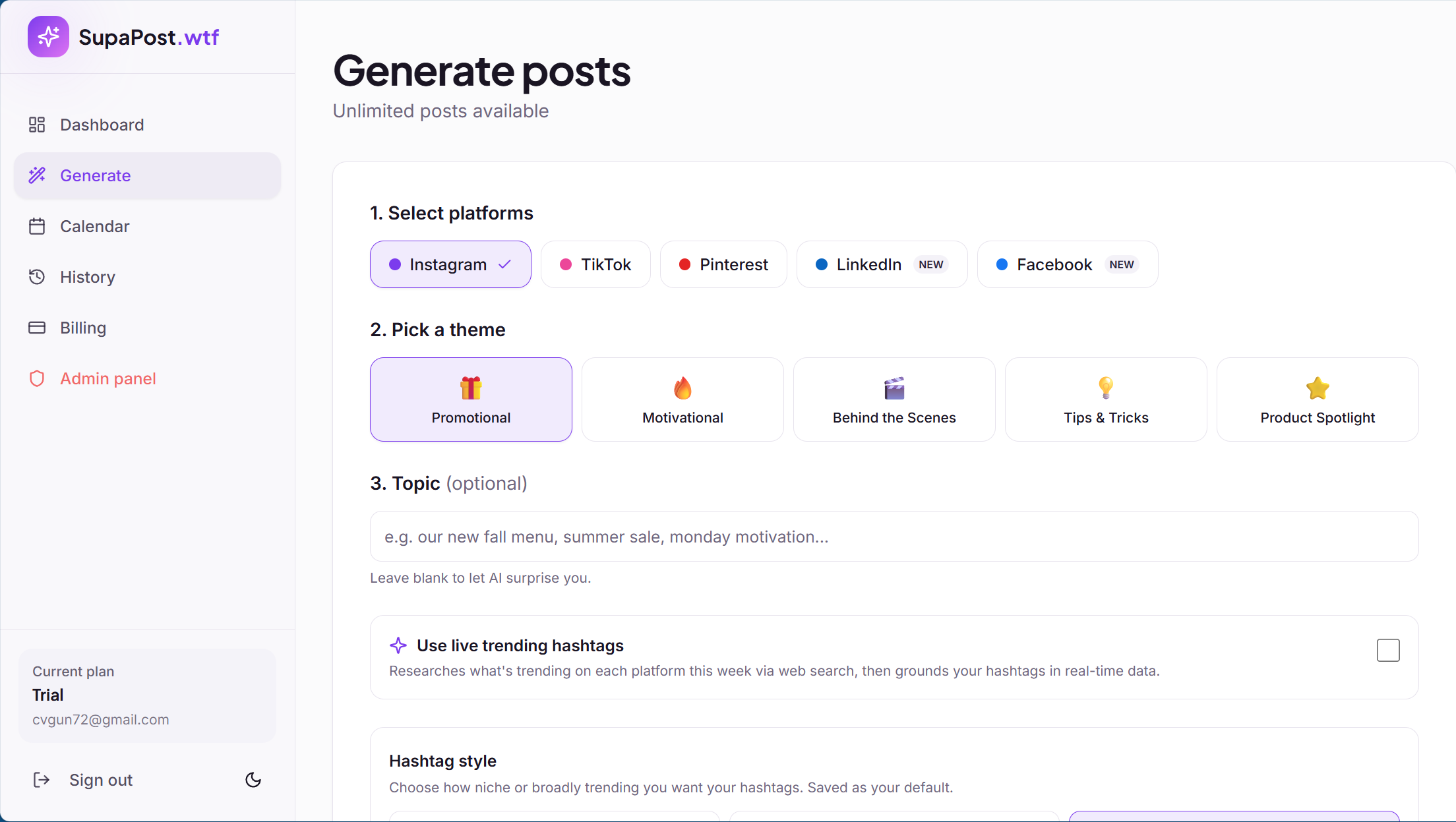Check the live trending hashtags checkbox

coord(1388,651)
